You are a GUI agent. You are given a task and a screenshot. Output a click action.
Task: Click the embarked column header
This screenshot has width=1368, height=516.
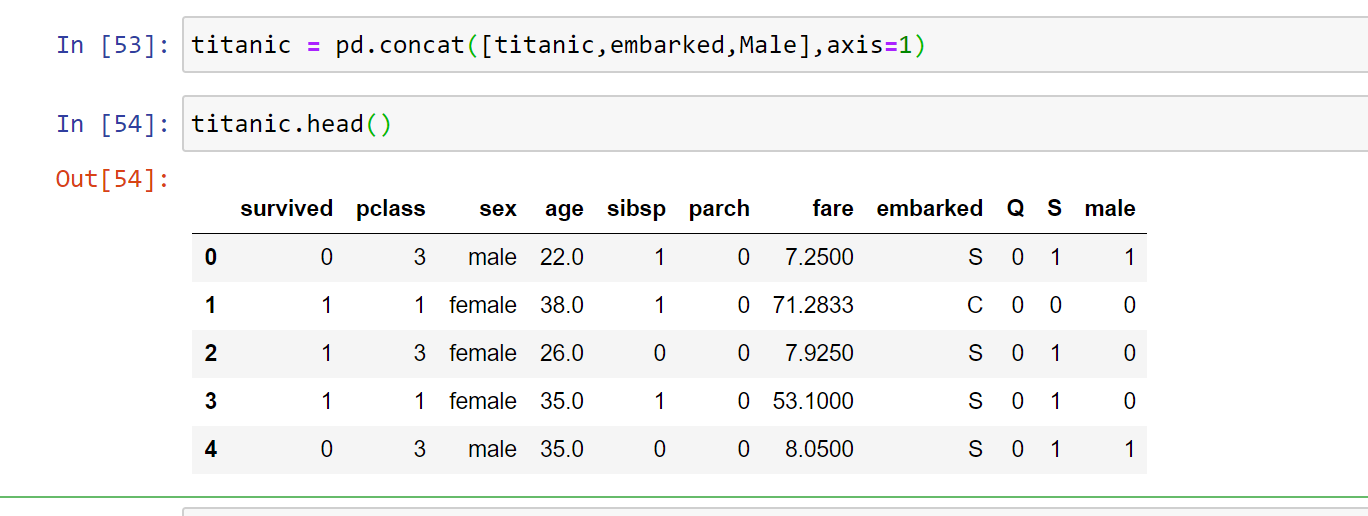coord(930,209)
